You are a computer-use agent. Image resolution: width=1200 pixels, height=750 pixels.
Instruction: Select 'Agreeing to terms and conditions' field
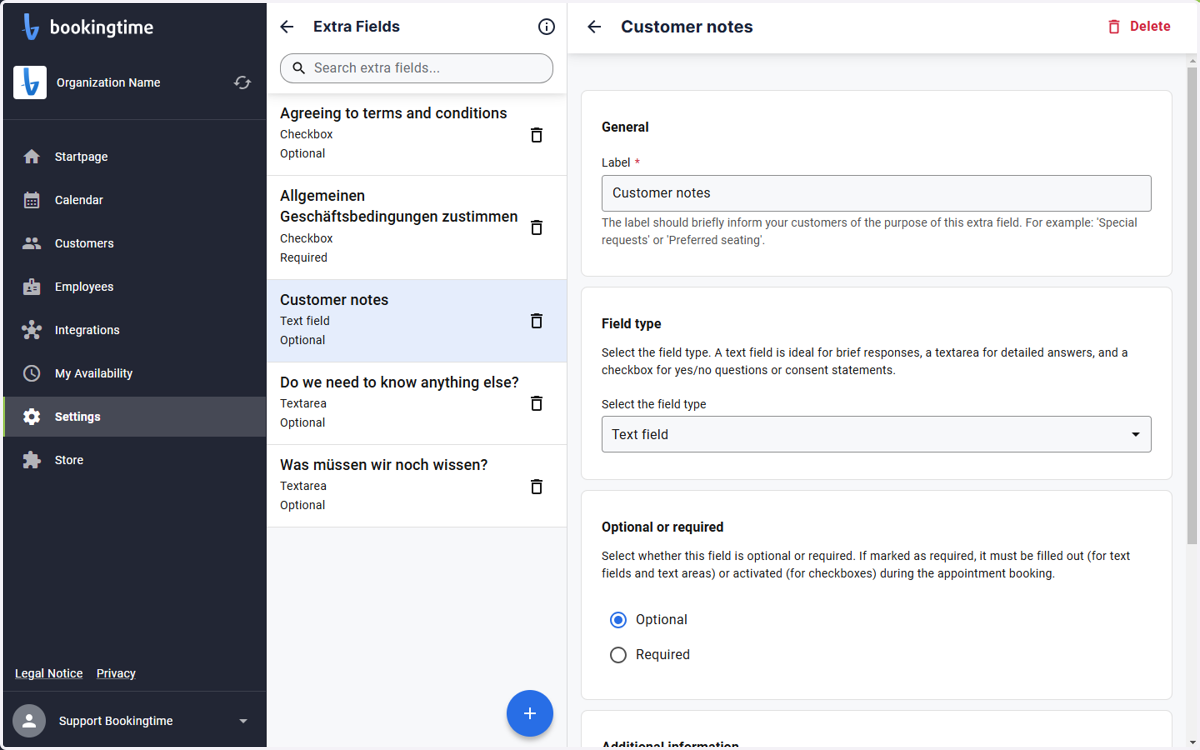pyautogui.click(x=416, y=134)
